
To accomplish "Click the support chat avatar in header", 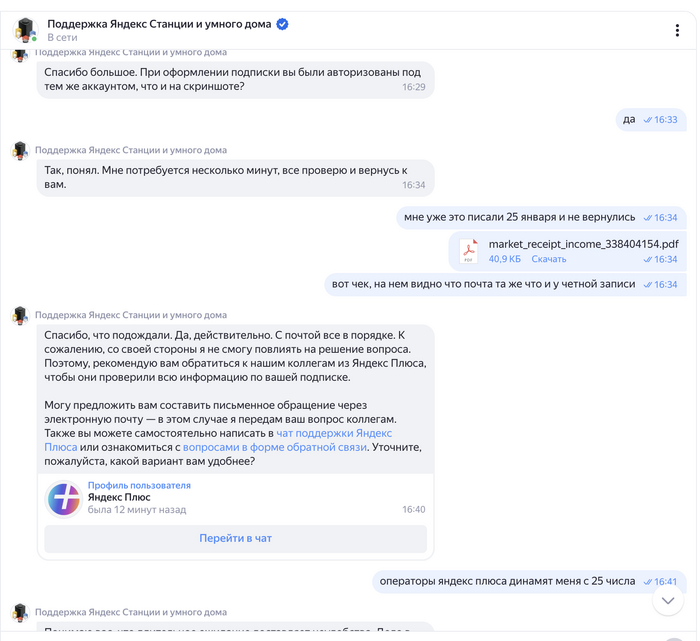I will coord(25,31).
